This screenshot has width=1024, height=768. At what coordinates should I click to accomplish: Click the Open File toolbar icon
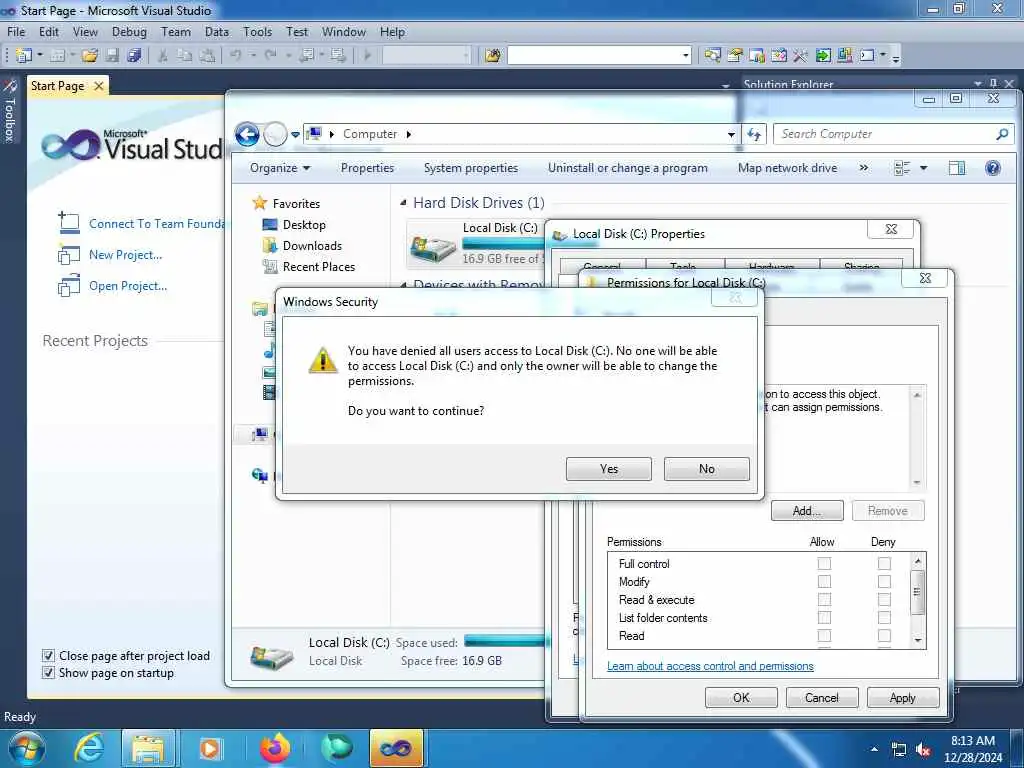[89, 56]
